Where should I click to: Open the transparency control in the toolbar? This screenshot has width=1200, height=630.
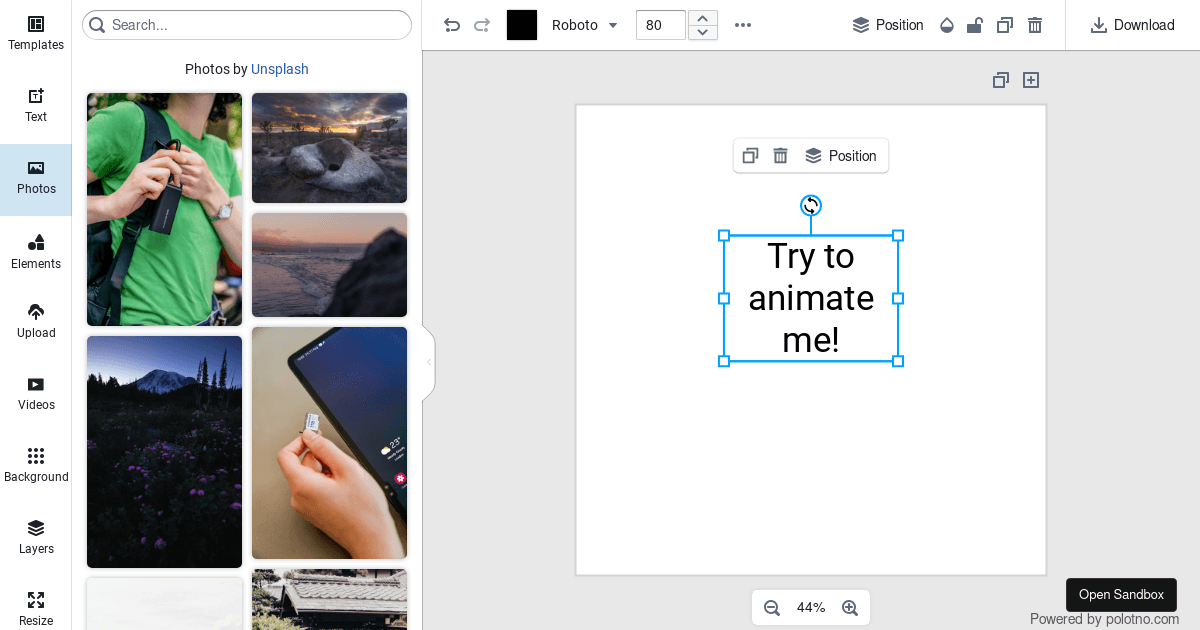pos(946,25)
